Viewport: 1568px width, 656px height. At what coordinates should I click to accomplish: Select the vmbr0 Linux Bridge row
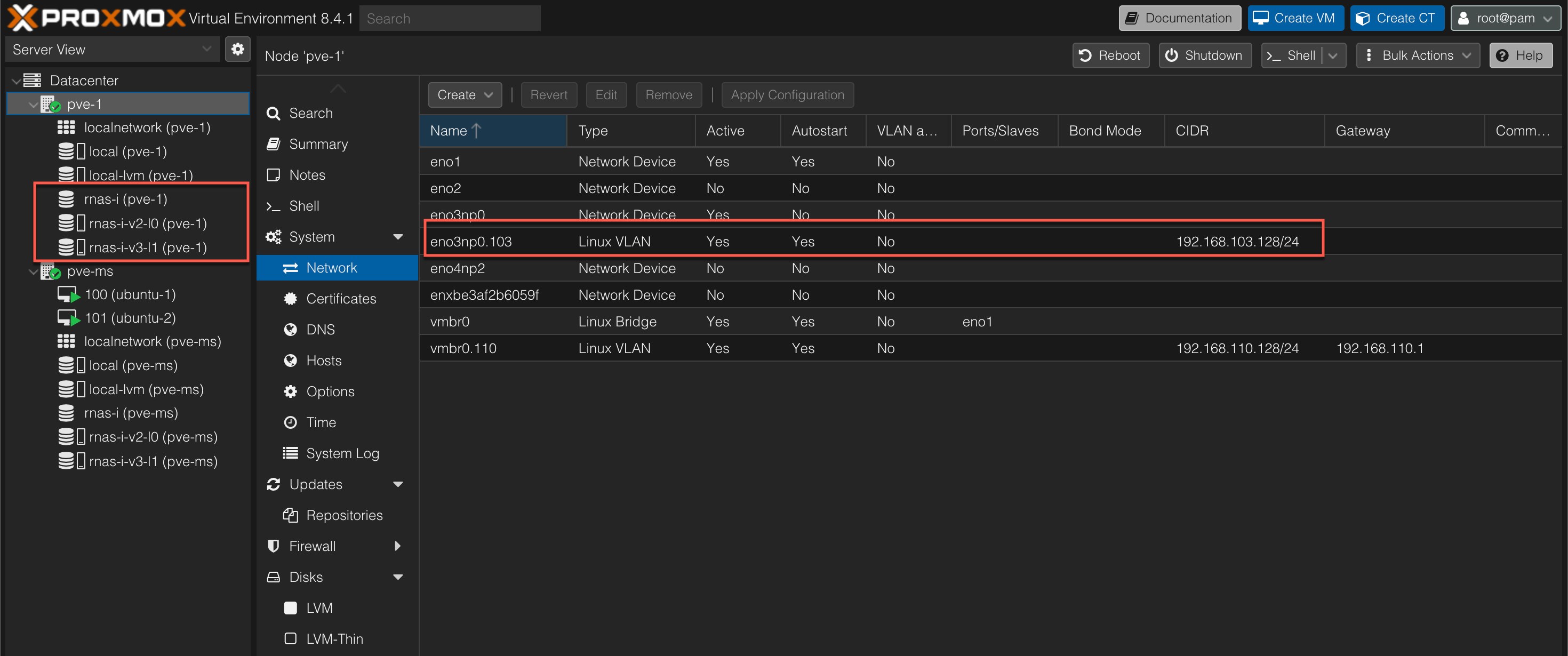pos(990,321)
